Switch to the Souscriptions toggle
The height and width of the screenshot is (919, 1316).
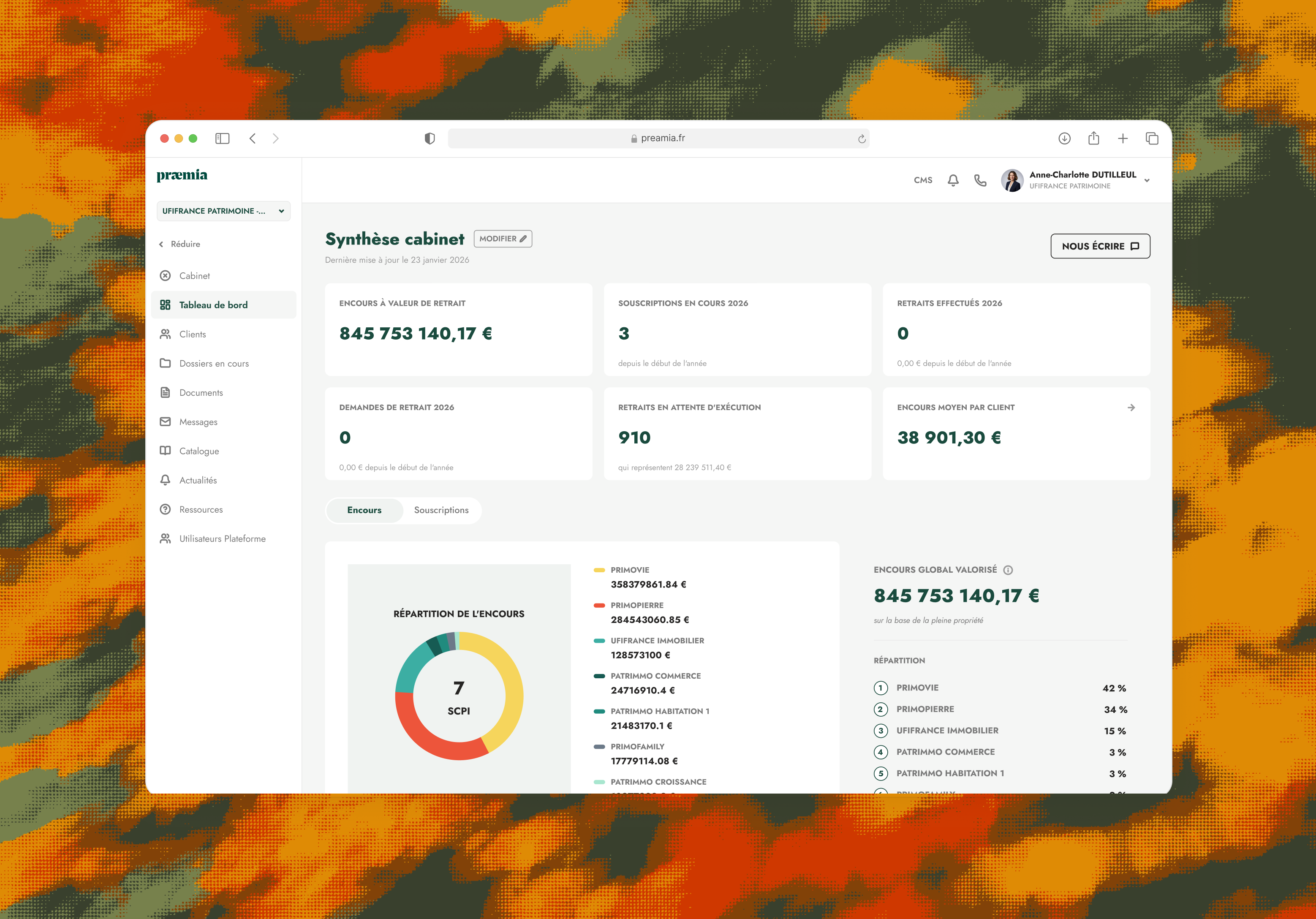[441, 510]
